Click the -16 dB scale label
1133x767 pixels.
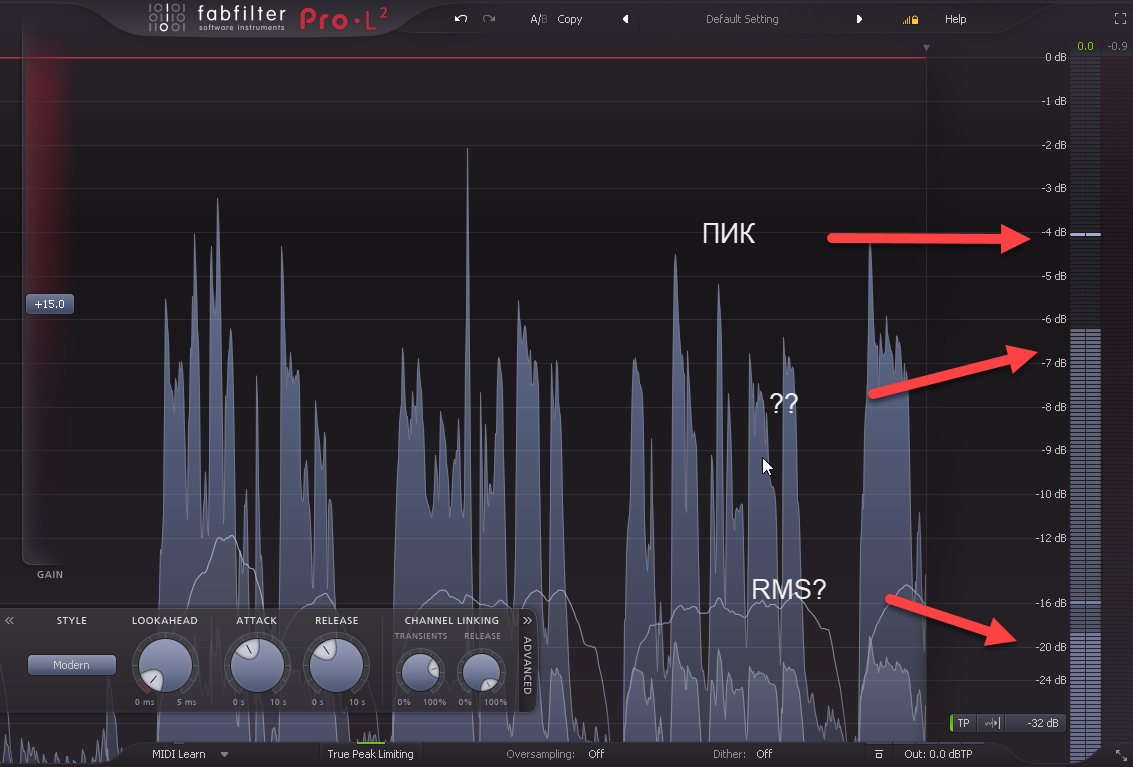tap(1051, 603)
